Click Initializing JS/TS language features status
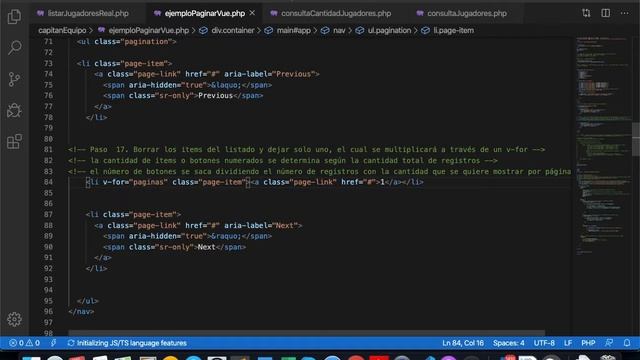 coord(127,343)
